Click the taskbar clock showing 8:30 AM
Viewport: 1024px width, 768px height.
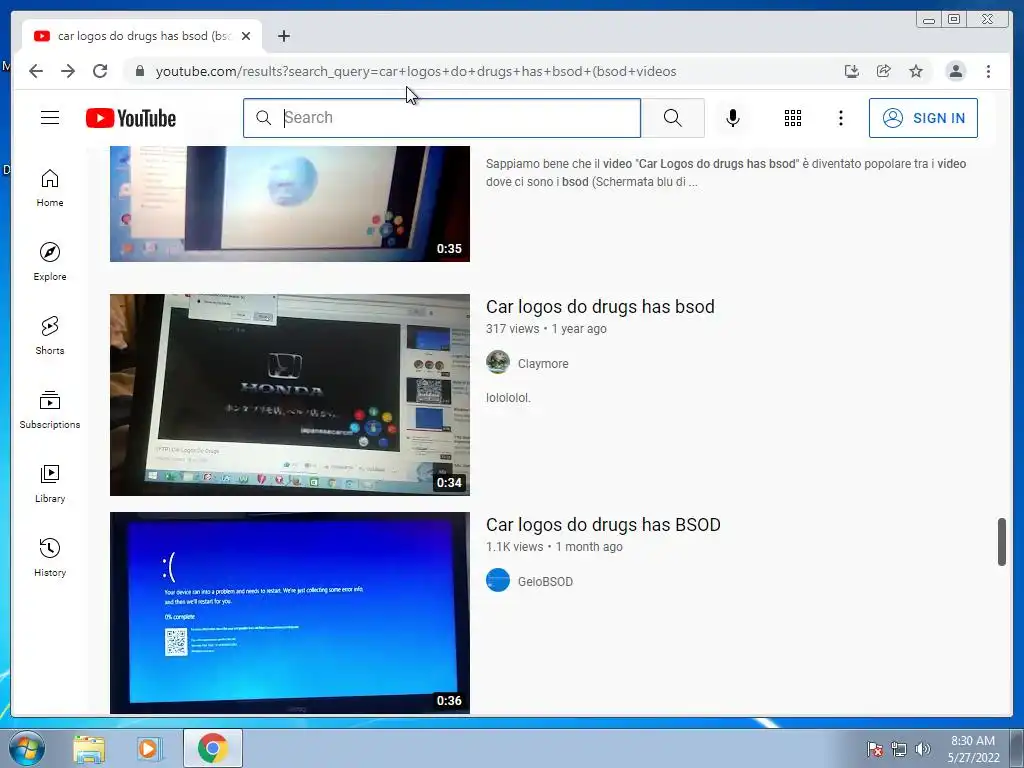(x=973, y=748)
